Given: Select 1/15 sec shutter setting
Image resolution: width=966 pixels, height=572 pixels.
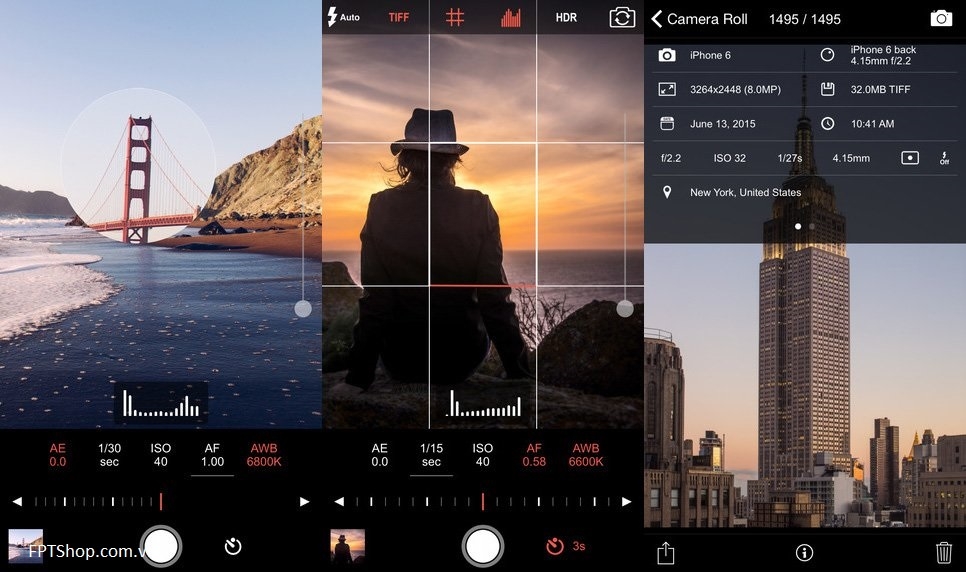Looking at the screenshot, I should (431, 455).
